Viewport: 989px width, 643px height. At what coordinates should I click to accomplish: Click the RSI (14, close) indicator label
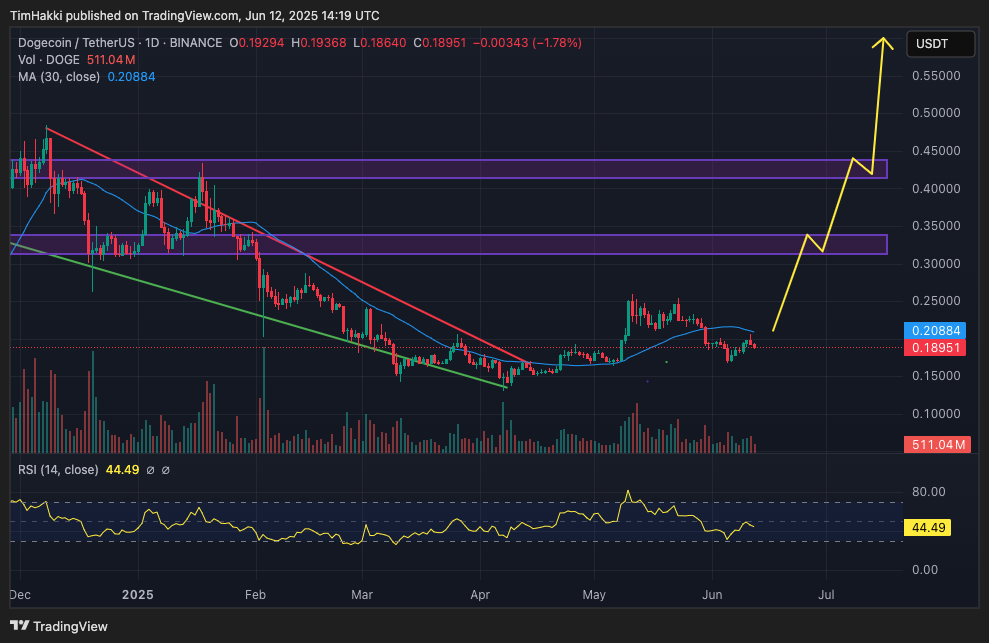pos(58,470)
